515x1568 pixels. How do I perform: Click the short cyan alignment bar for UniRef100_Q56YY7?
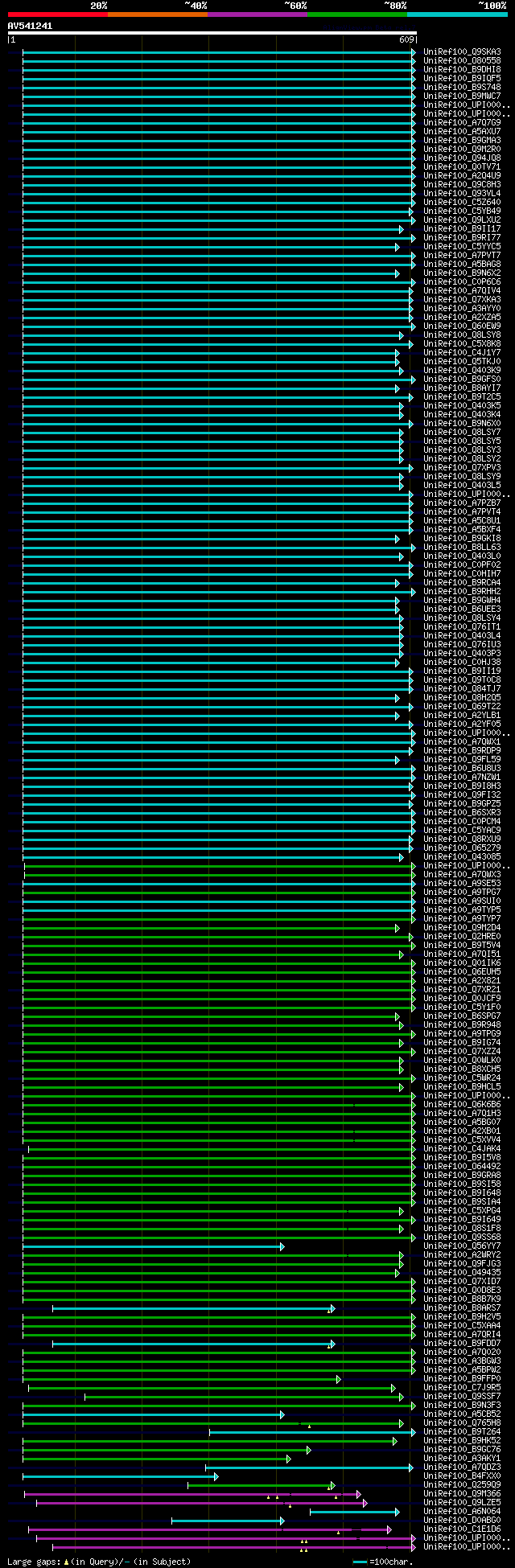coord(153,1246)
